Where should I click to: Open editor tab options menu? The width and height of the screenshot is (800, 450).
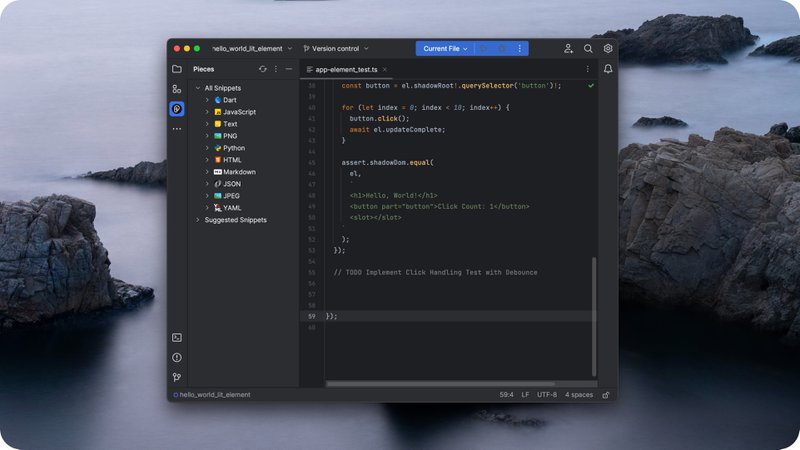click(x=587, y=69)
